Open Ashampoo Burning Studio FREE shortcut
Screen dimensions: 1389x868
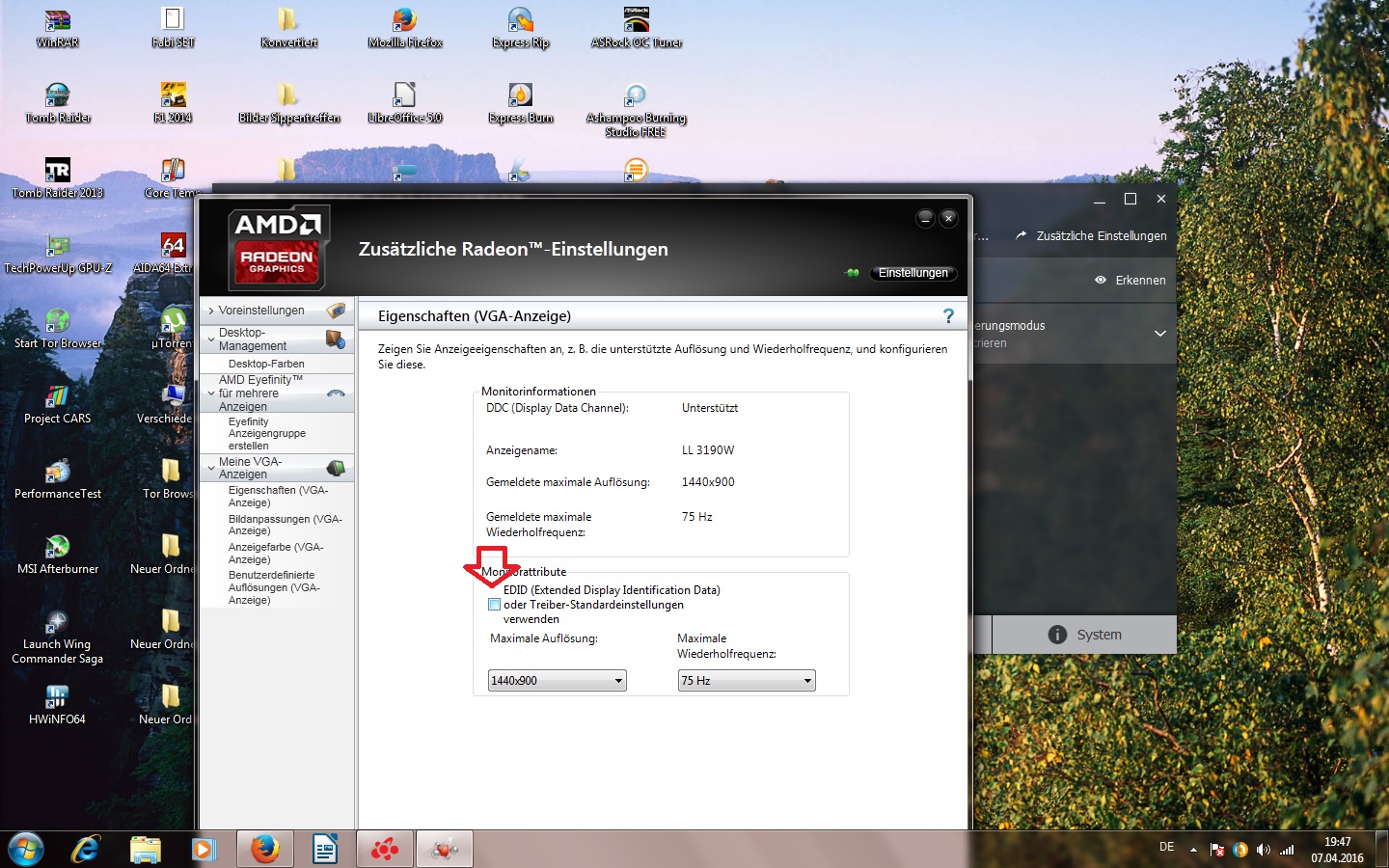click(636, 109)
